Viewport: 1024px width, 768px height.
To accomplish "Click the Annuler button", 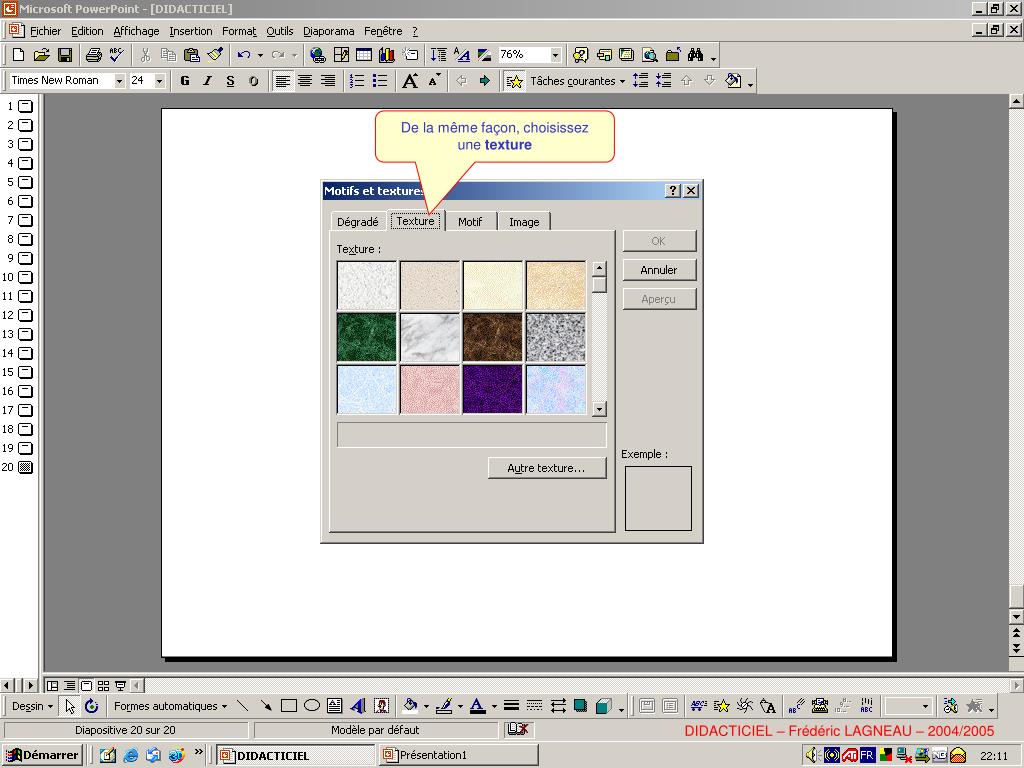I will tap(659, 270).
